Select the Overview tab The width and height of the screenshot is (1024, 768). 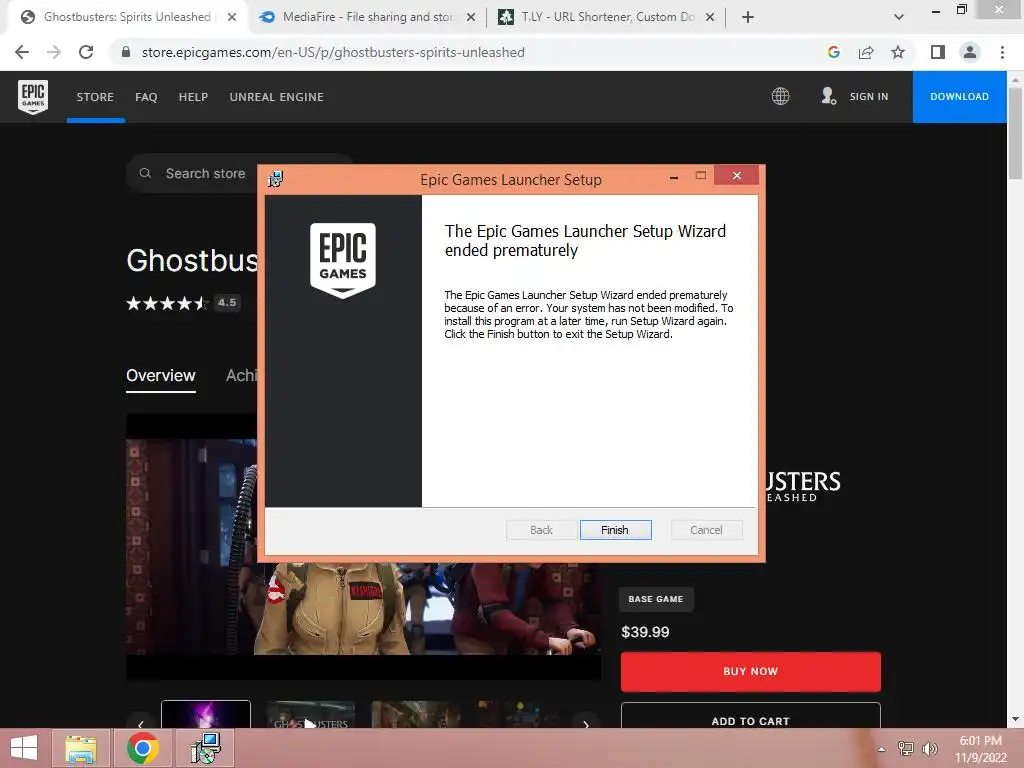(x=161, y=376)
